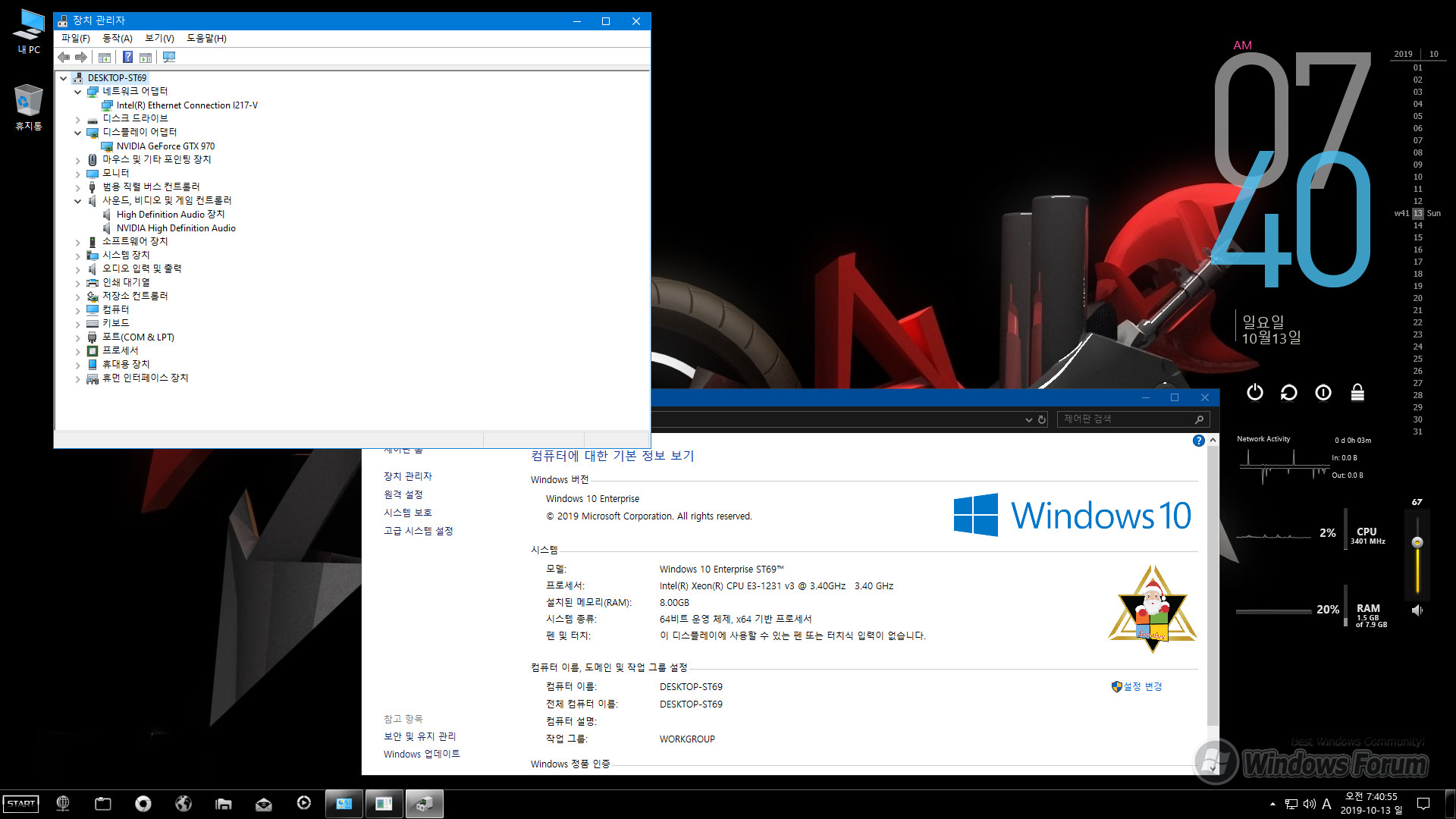
Task: Click the tray network icon
Action: 1291,804
